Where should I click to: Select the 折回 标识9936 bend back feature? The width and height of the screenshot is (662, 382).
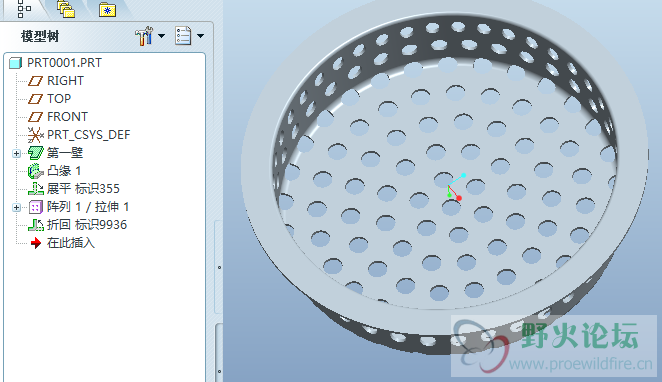(77, 225)
